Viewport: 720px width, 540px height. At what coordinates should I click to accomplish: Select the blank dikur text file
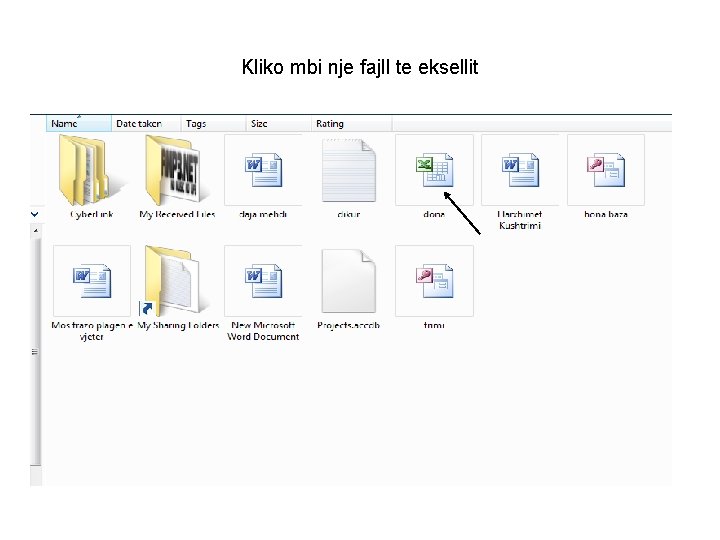coord(349,177)
